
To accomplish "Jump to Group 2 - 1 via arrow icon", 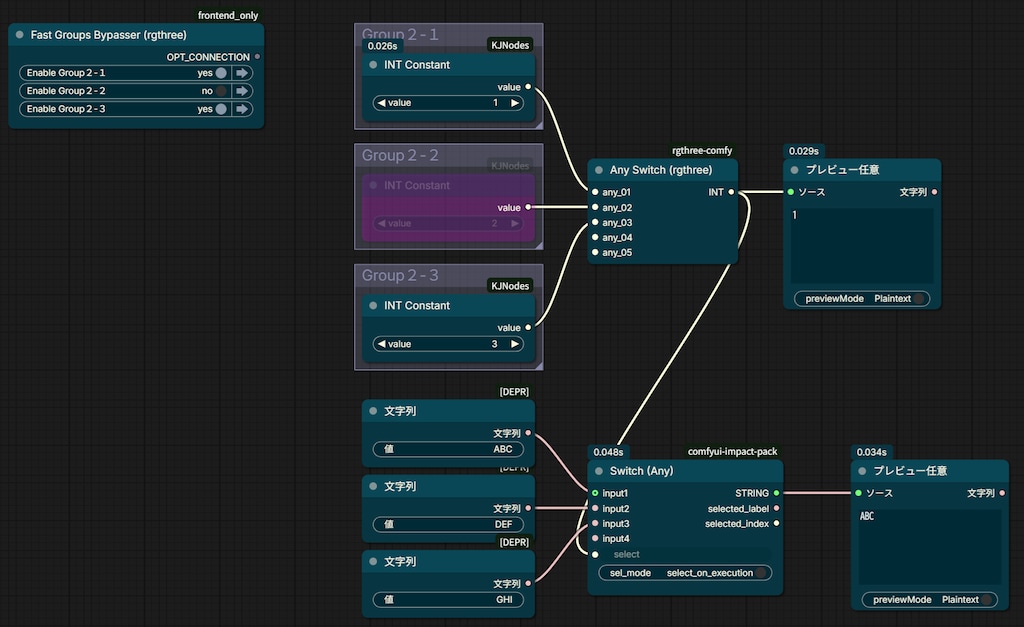I will tap(242, 73).
